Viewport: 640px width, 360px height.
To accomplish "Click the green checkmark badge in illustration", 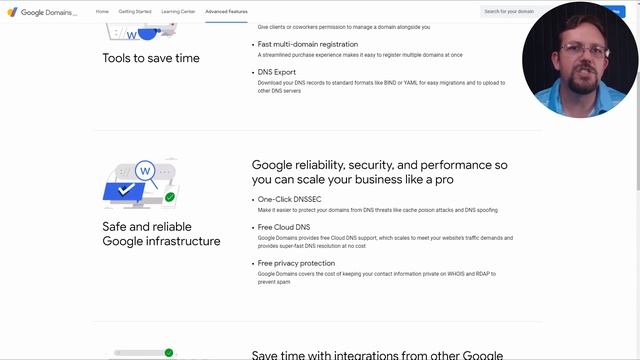I will [x=170, y=197].
